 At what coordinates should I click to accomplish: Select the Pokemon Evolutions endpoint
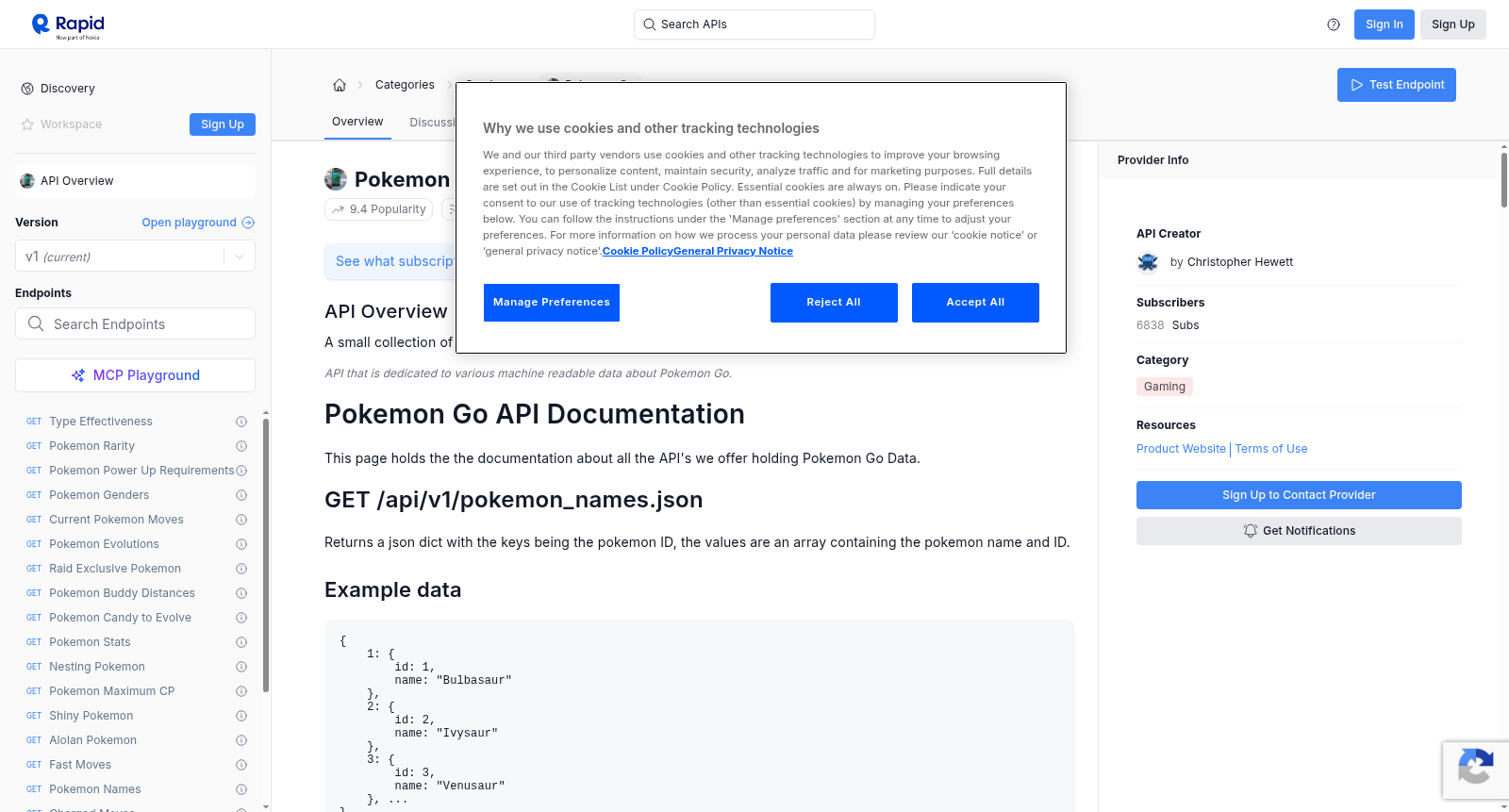(x=104, y=544)
